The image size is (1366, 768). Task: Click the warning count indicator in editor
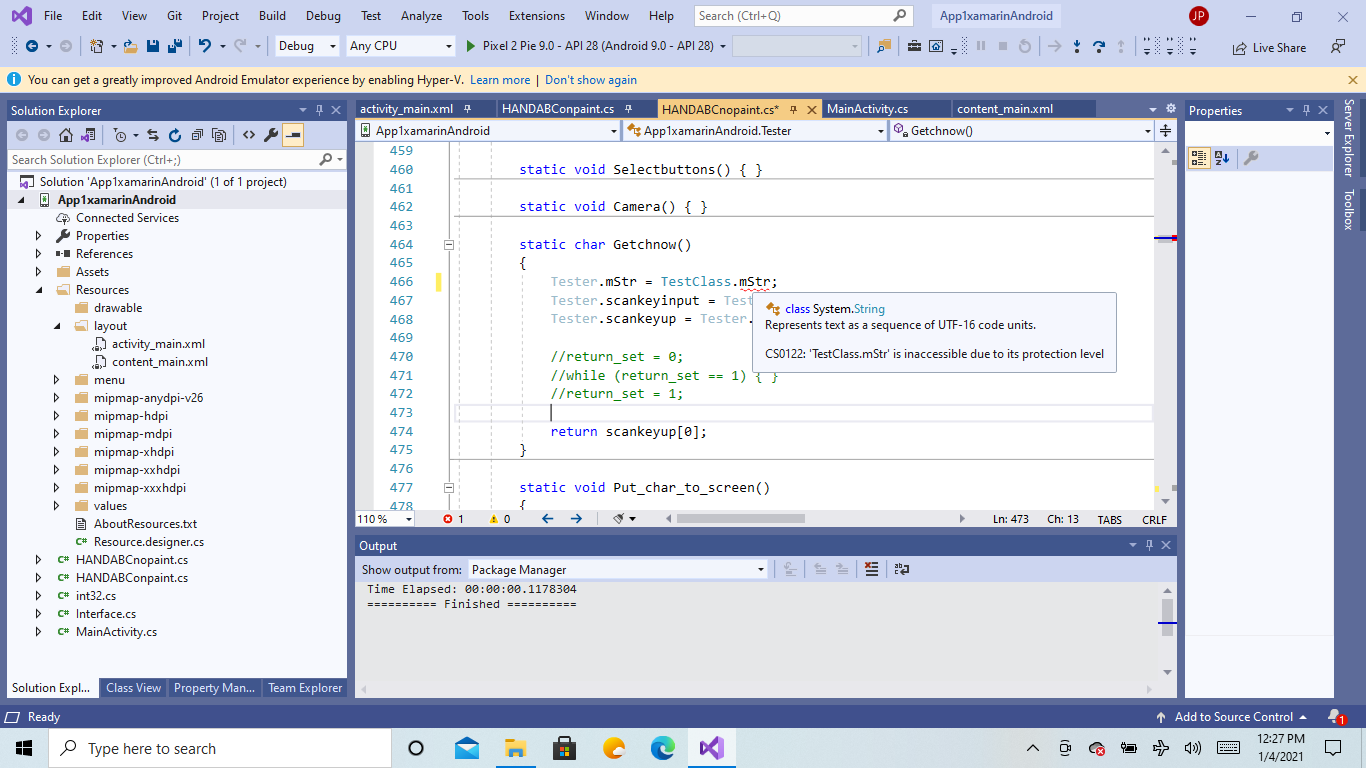[x=499, y=519]
